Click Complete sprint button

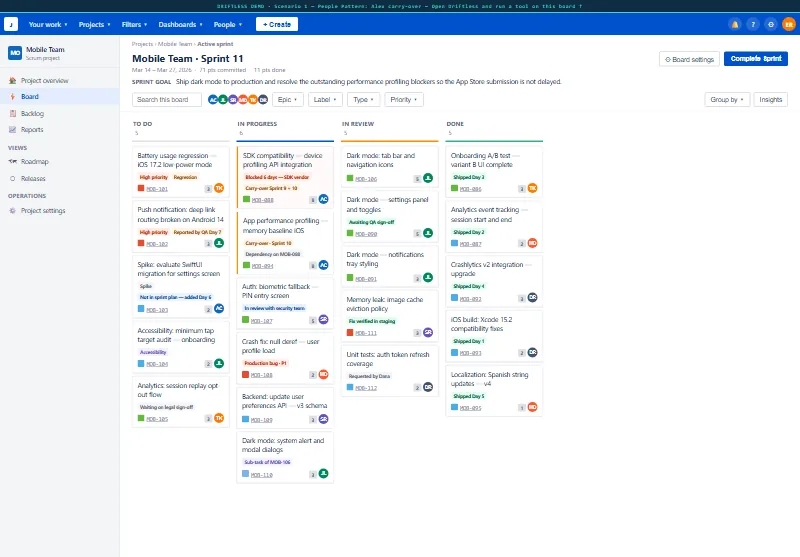[x=756, y=59]
